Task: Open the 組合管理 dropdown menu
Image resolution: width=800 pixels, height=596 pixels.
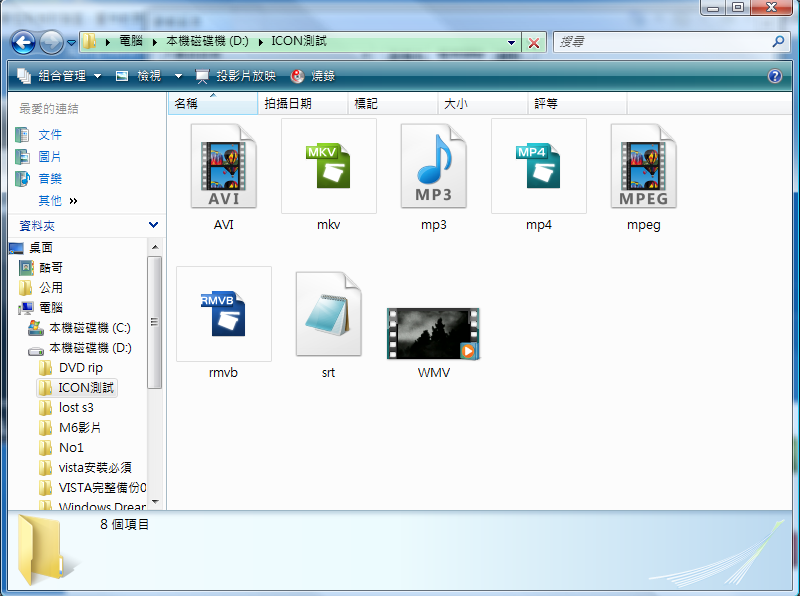Action: point(60,76)
